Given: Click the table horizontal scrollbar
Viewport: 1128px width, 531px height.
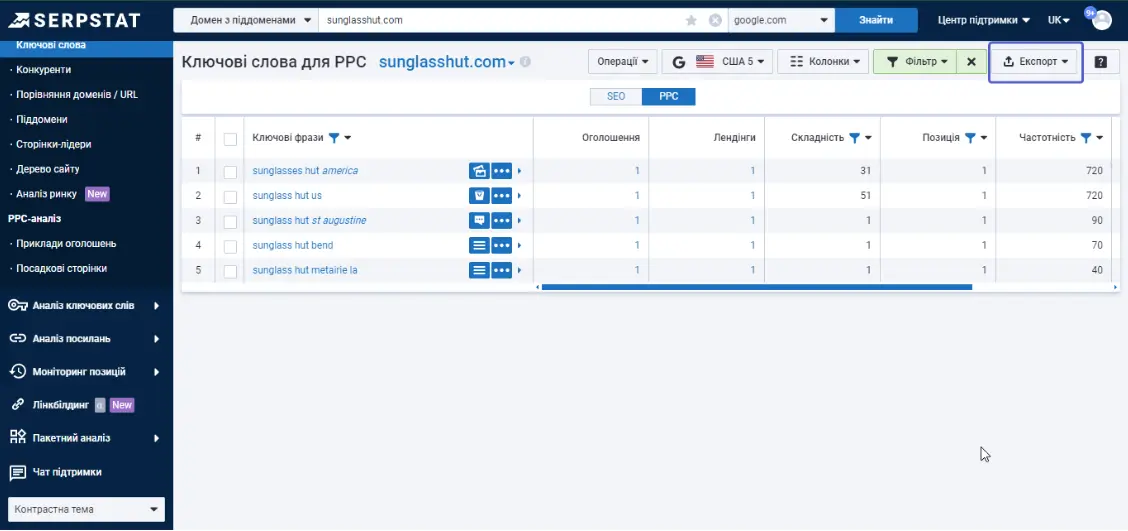Looking at the screenshot, I should [757, 287].
